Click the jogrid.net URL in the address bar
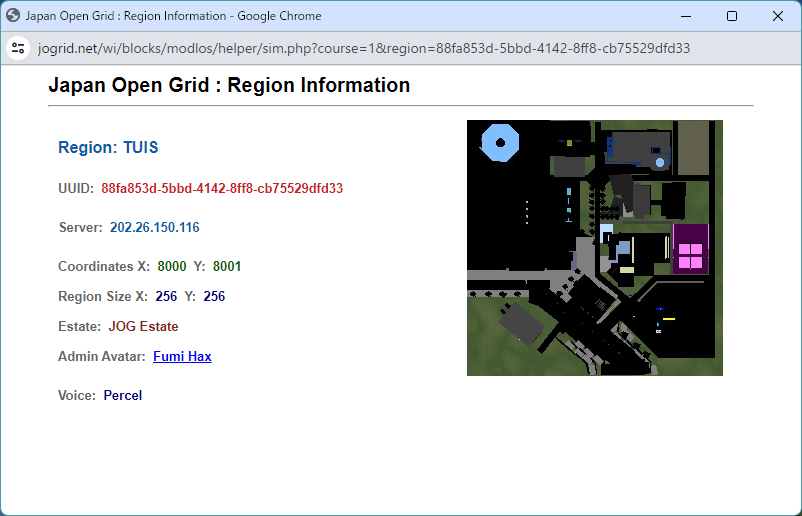 pyautogui.click(x=364, y=48)
